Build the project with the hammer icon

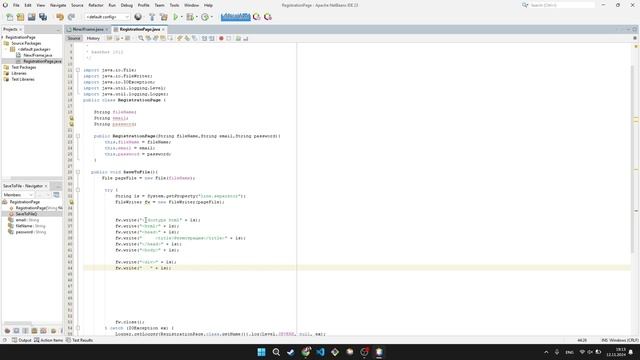152,17
